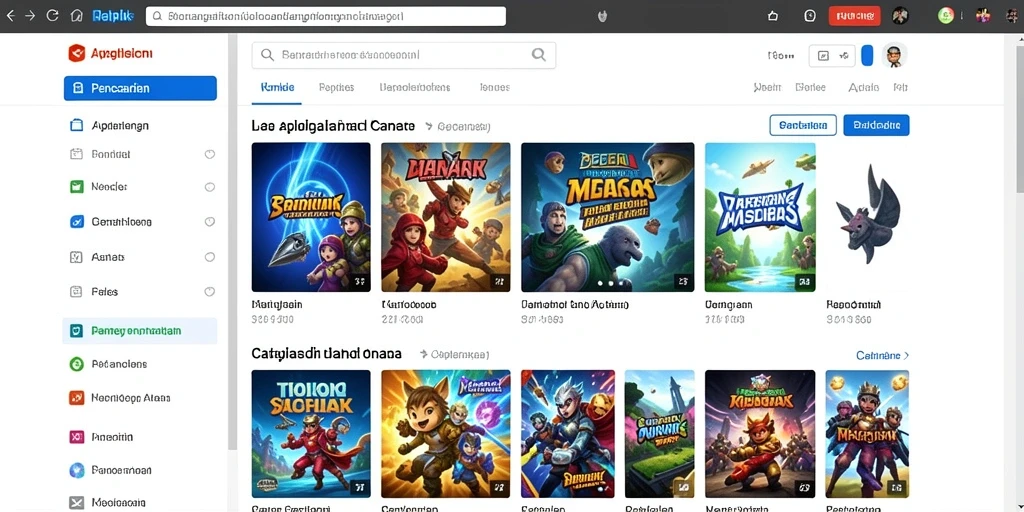Open the cartoon user avatar in page header
The height and width of the screenshot is (512, 1024).
coord(894,56)
